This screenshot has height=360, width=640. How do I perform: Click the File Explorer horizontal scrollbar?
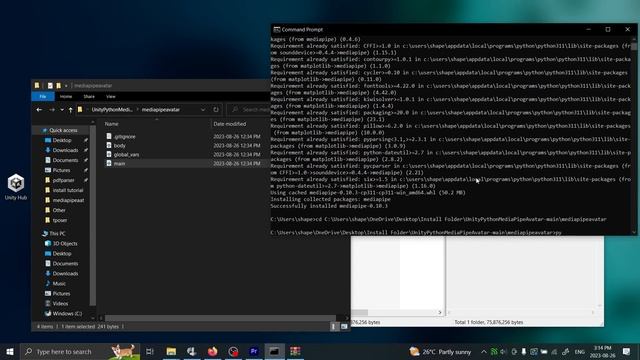[220, 318]
